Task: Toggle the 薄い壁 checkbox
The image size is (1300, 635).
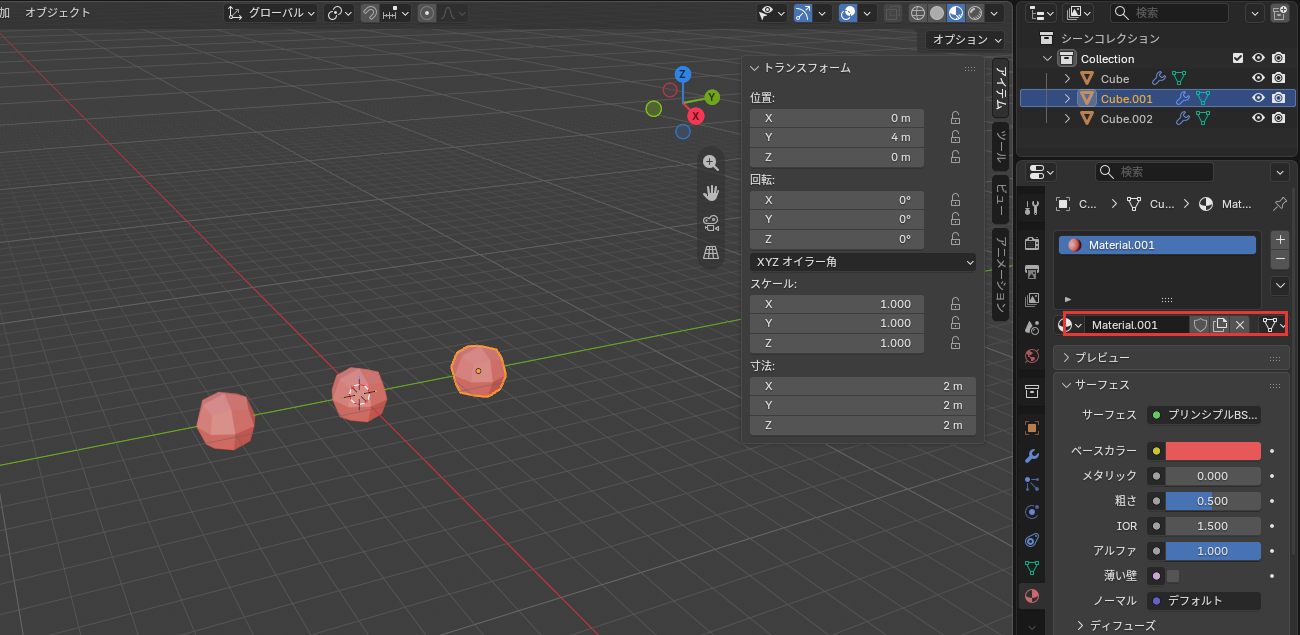Action: pos(1173,576)
